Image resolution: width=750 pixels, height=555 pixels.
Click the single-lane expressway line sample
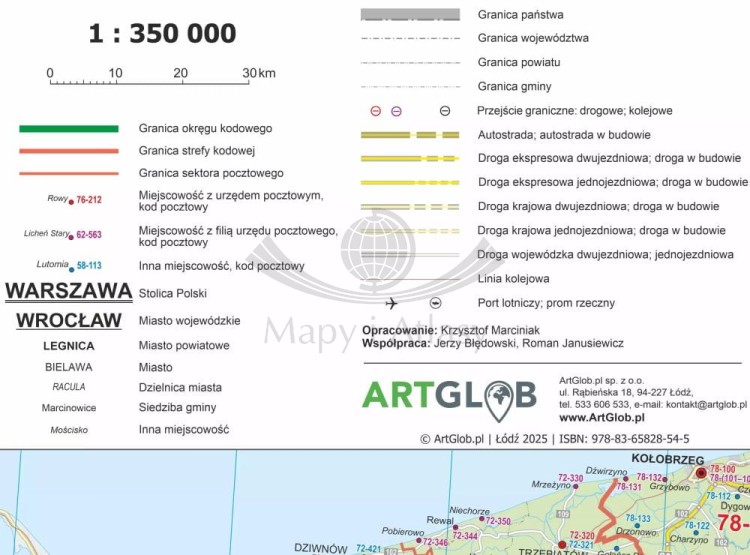[410, 182]
